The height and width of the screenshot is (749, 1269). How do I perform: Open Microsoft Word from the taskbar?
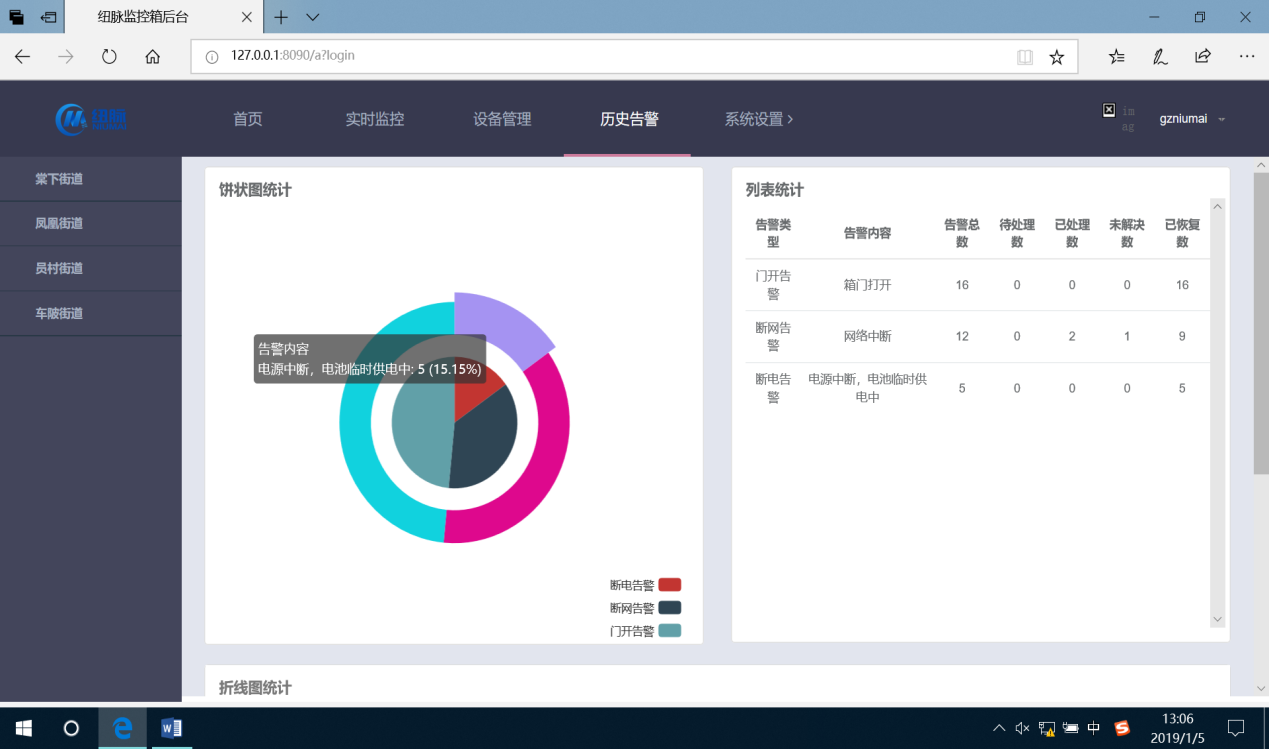(x=170, y=728)
